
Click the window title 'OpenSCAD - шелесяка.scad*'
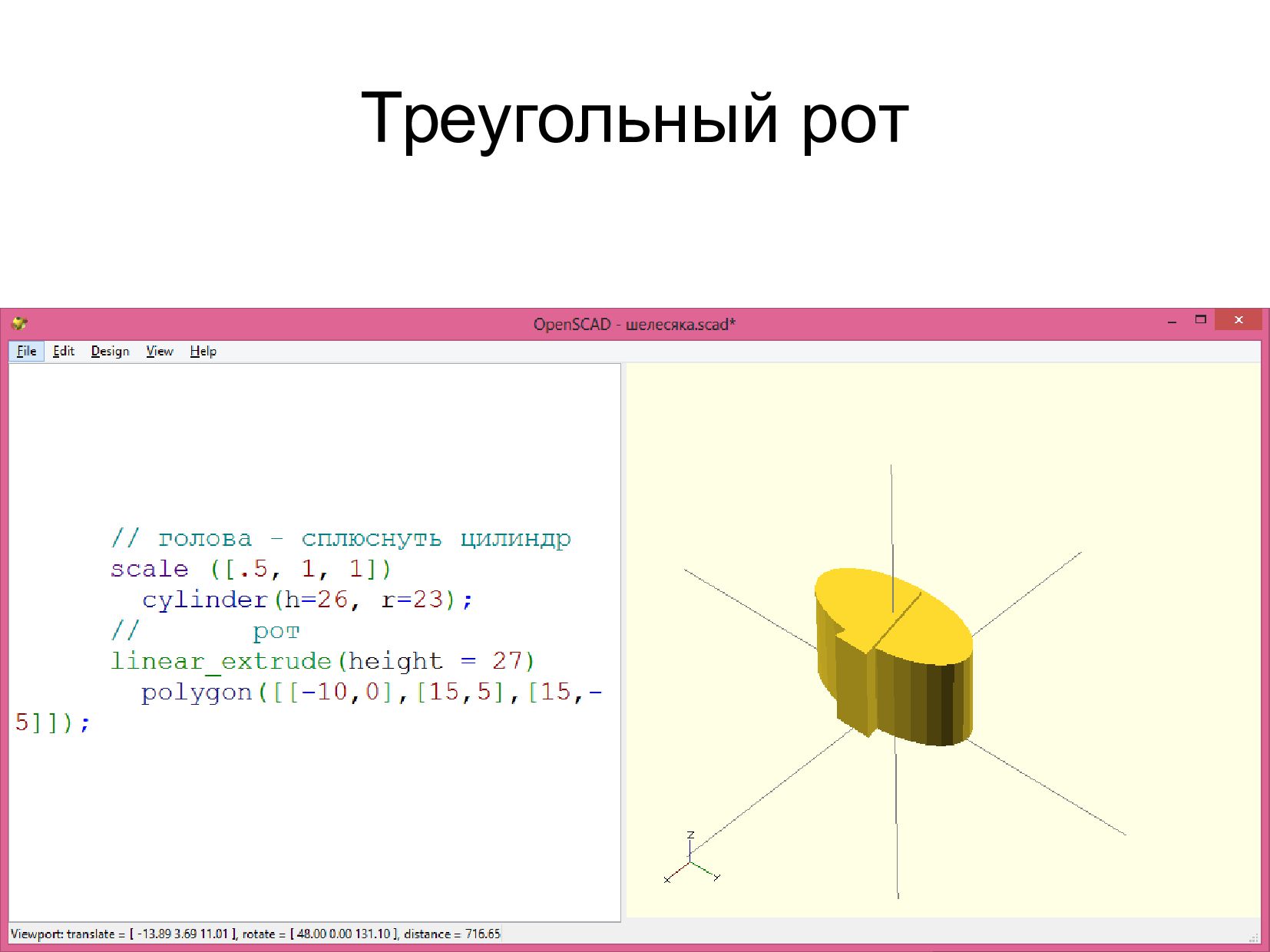(x=634, y=324)
